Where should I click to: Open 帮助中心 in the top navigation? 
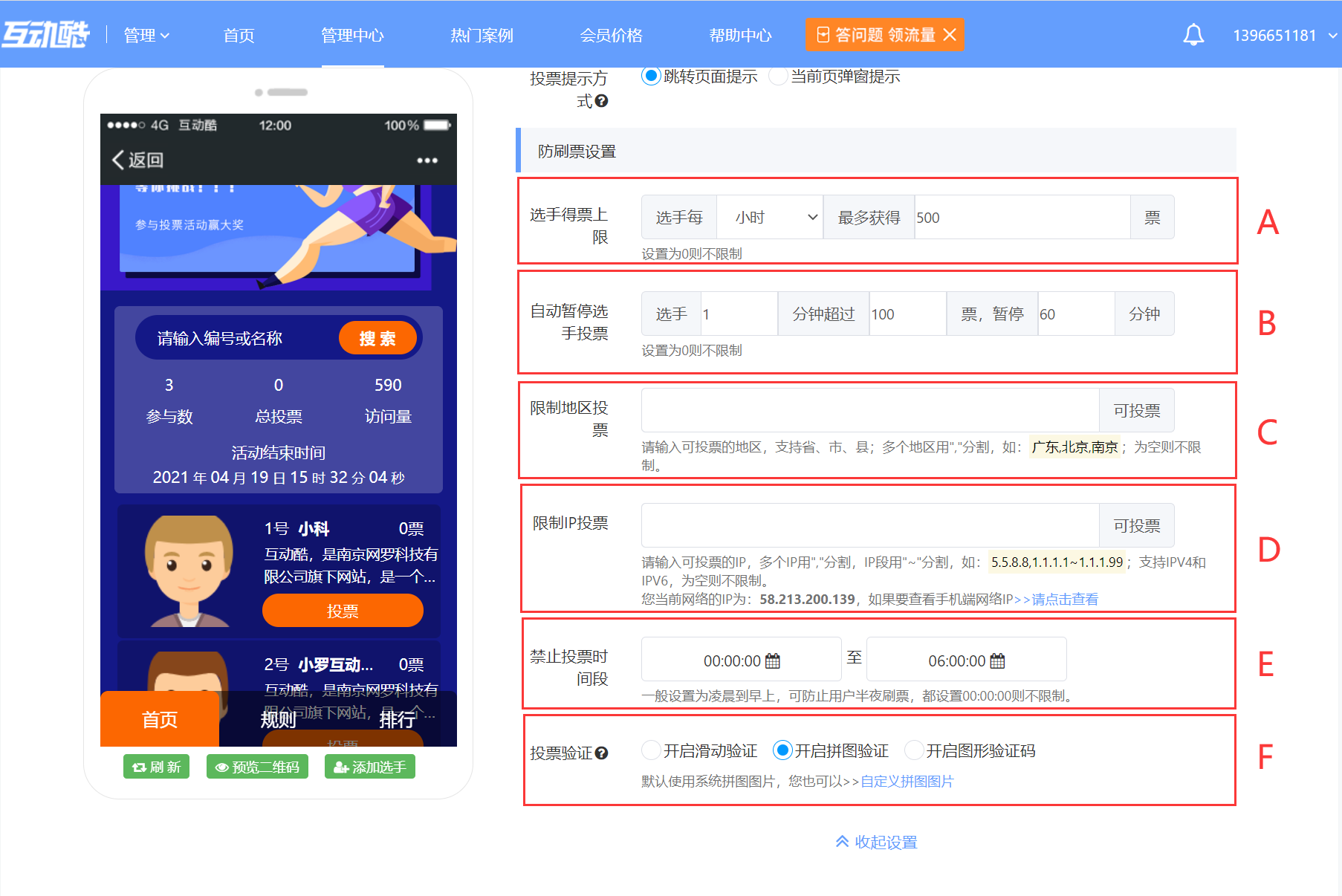[740, 35]
